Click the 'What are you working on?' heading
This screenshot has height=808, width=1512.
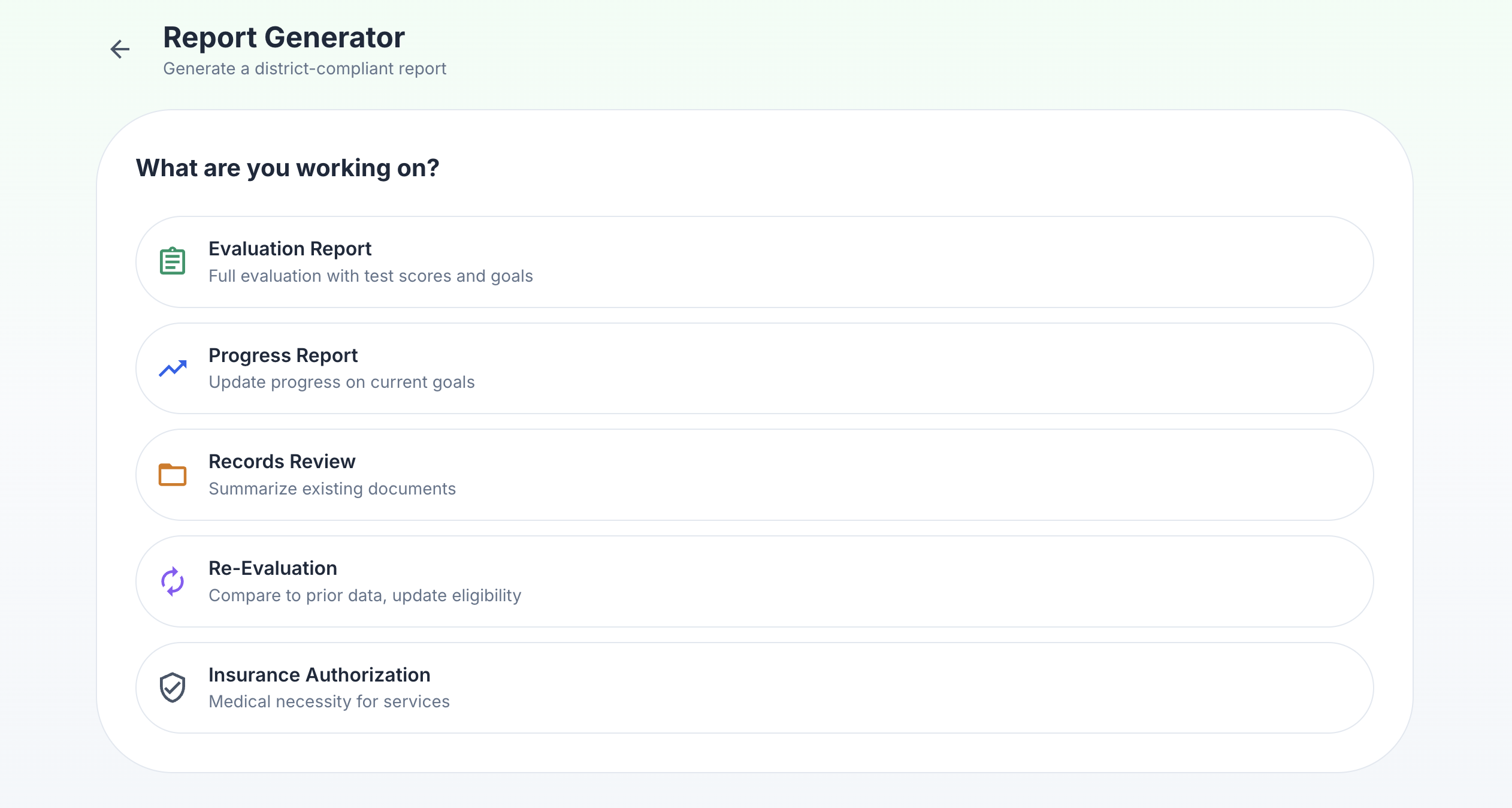(x=288, y=168)
